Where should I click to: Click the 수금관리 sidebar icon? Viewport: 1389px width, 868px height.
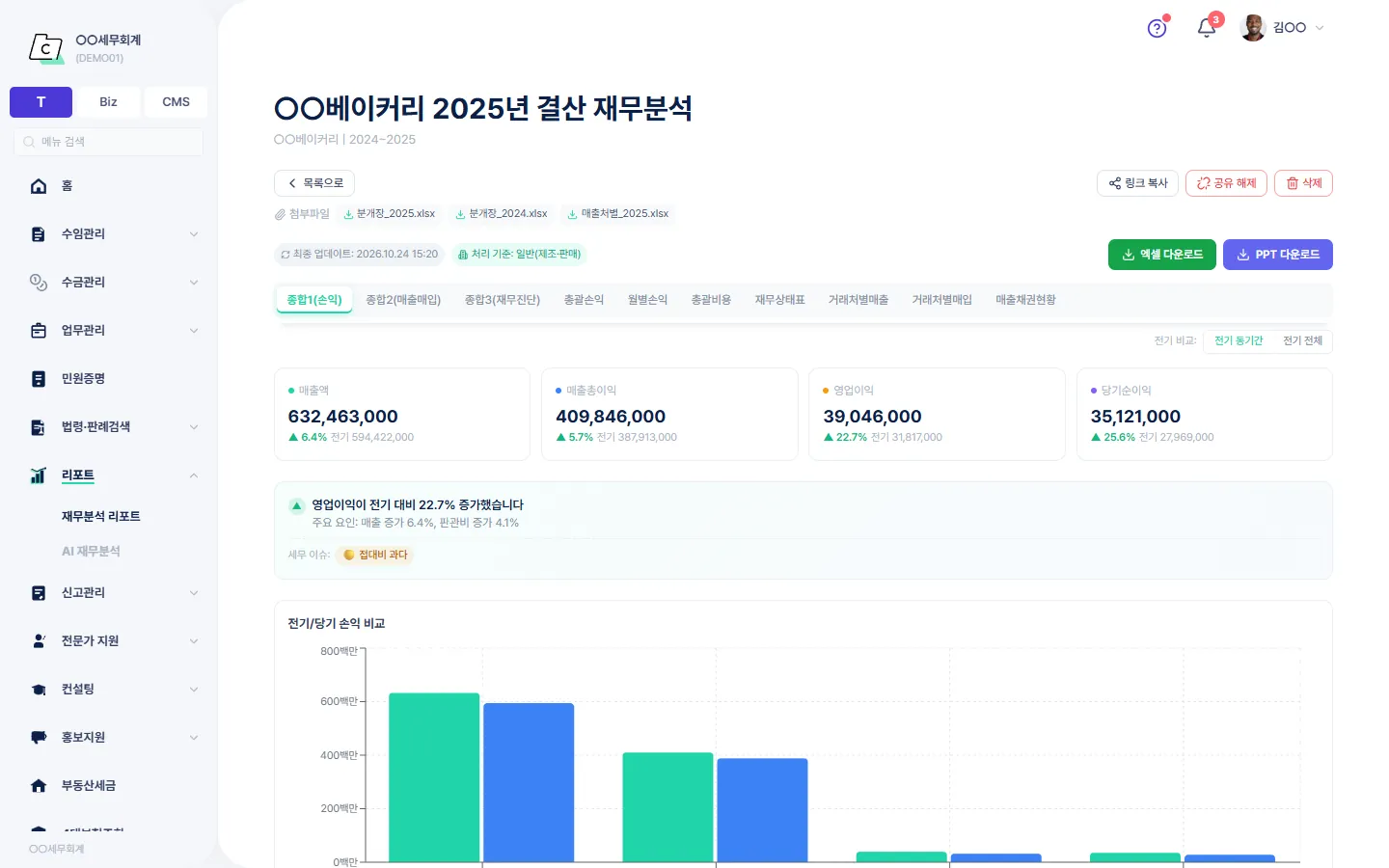pyautogui.click(x=39, y=283)
